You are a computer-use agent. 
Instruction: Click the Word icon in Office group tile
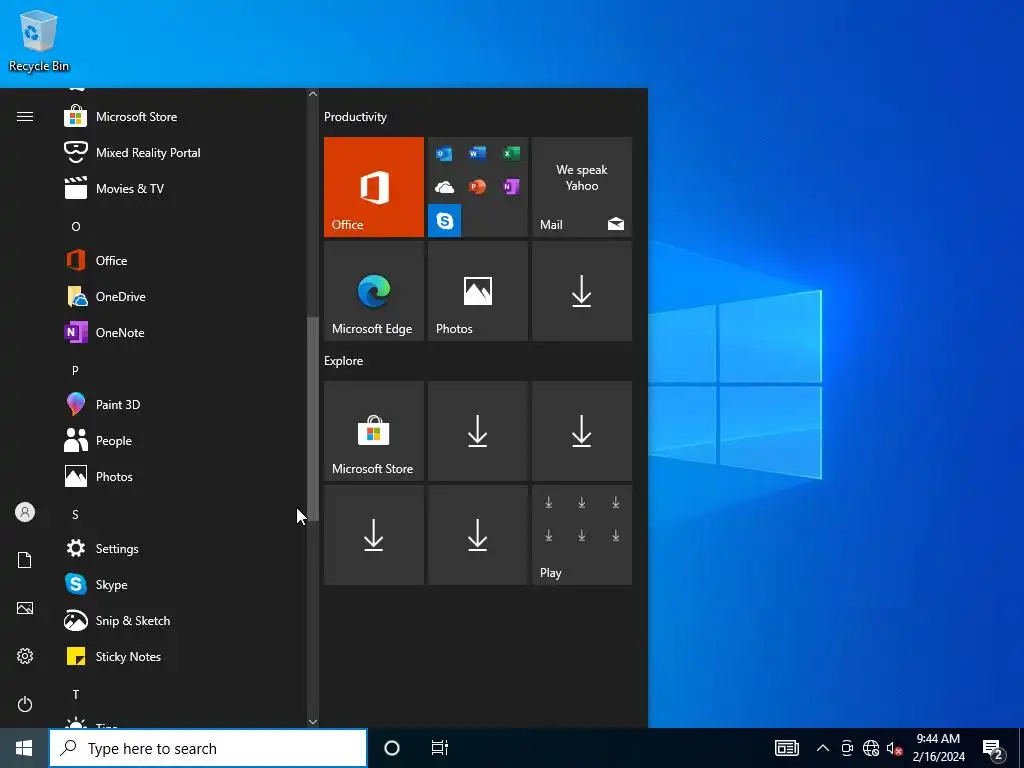[x=477, y=153]
